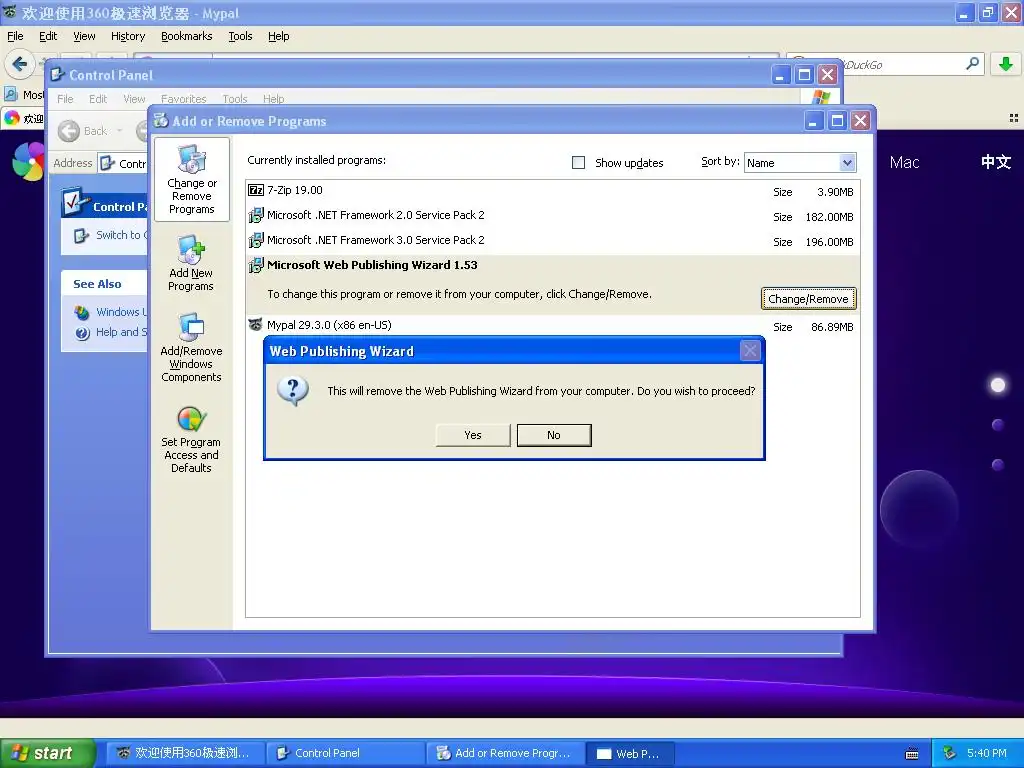The width and height of the screenshot is (1024, 768).
Task: Open the browser History menu
Action: [x=127, y=36]
